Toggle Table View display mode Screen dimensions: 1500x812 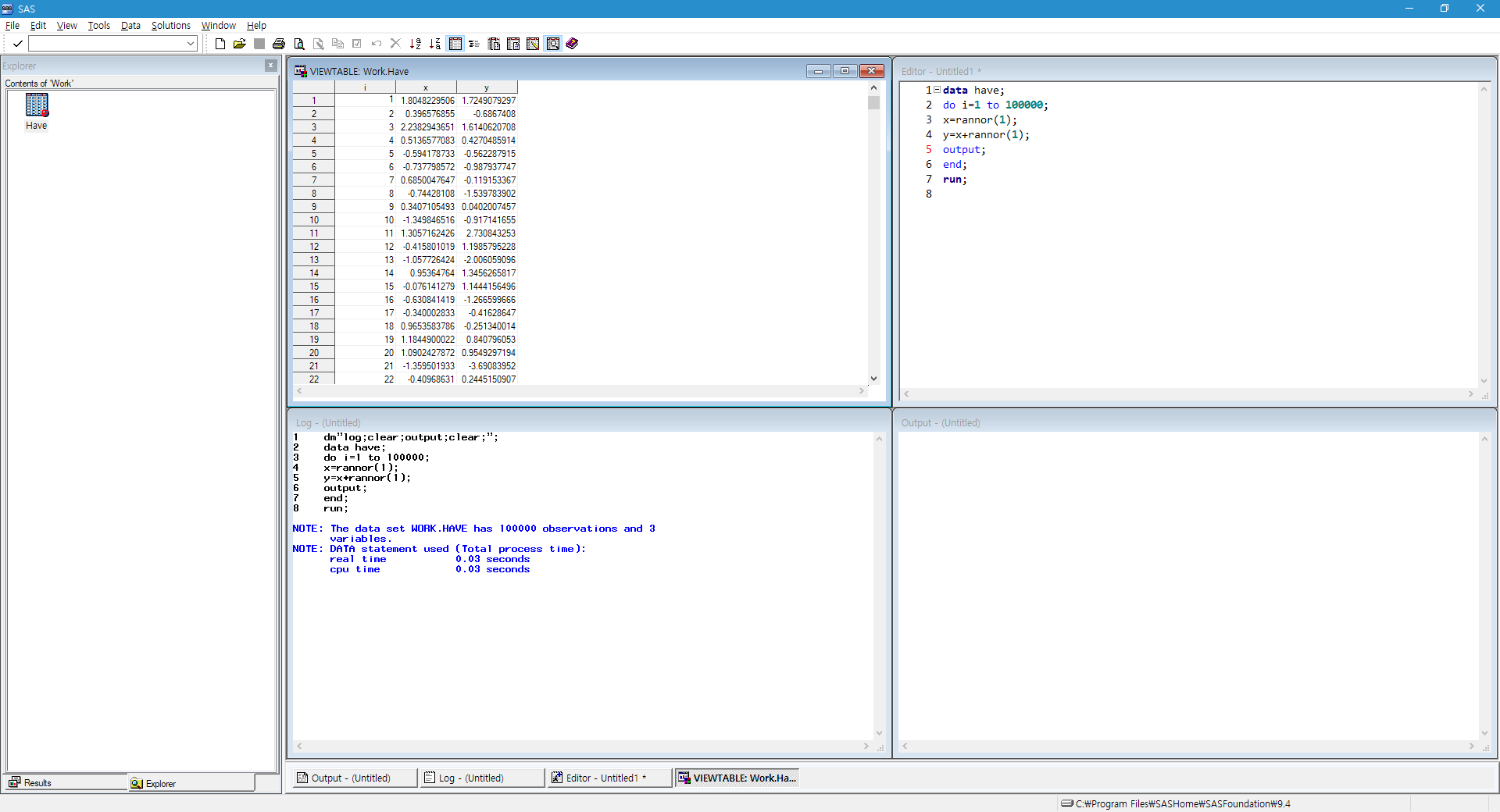[x=455, y=44]
